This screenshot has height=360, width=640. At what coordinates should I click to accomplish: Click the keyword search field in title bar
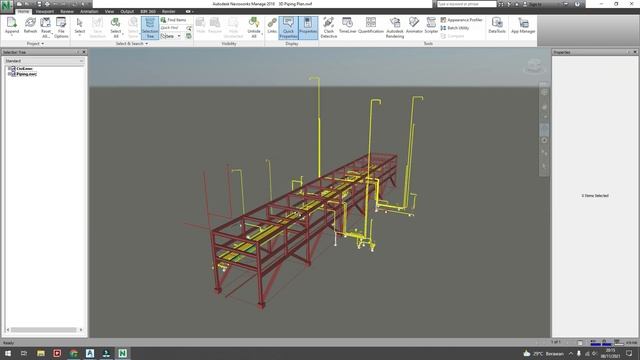[467, 4]
